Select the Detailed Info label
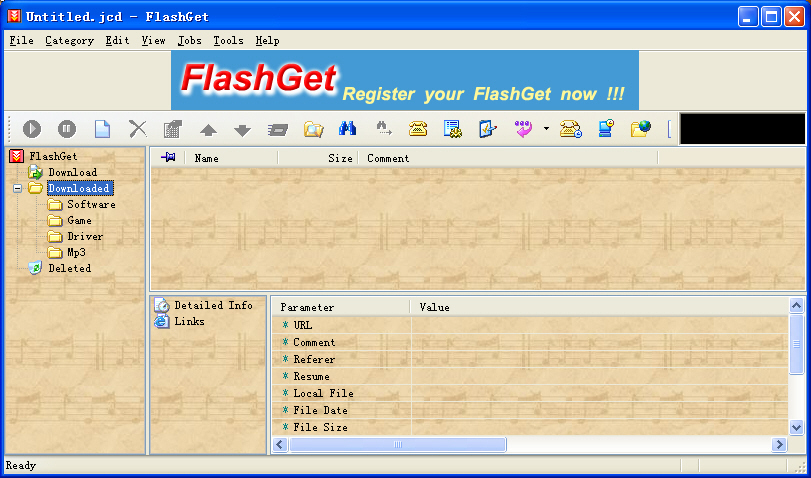Screen dimensions: 811x478 pyautogui.click(x=213, y=305)
